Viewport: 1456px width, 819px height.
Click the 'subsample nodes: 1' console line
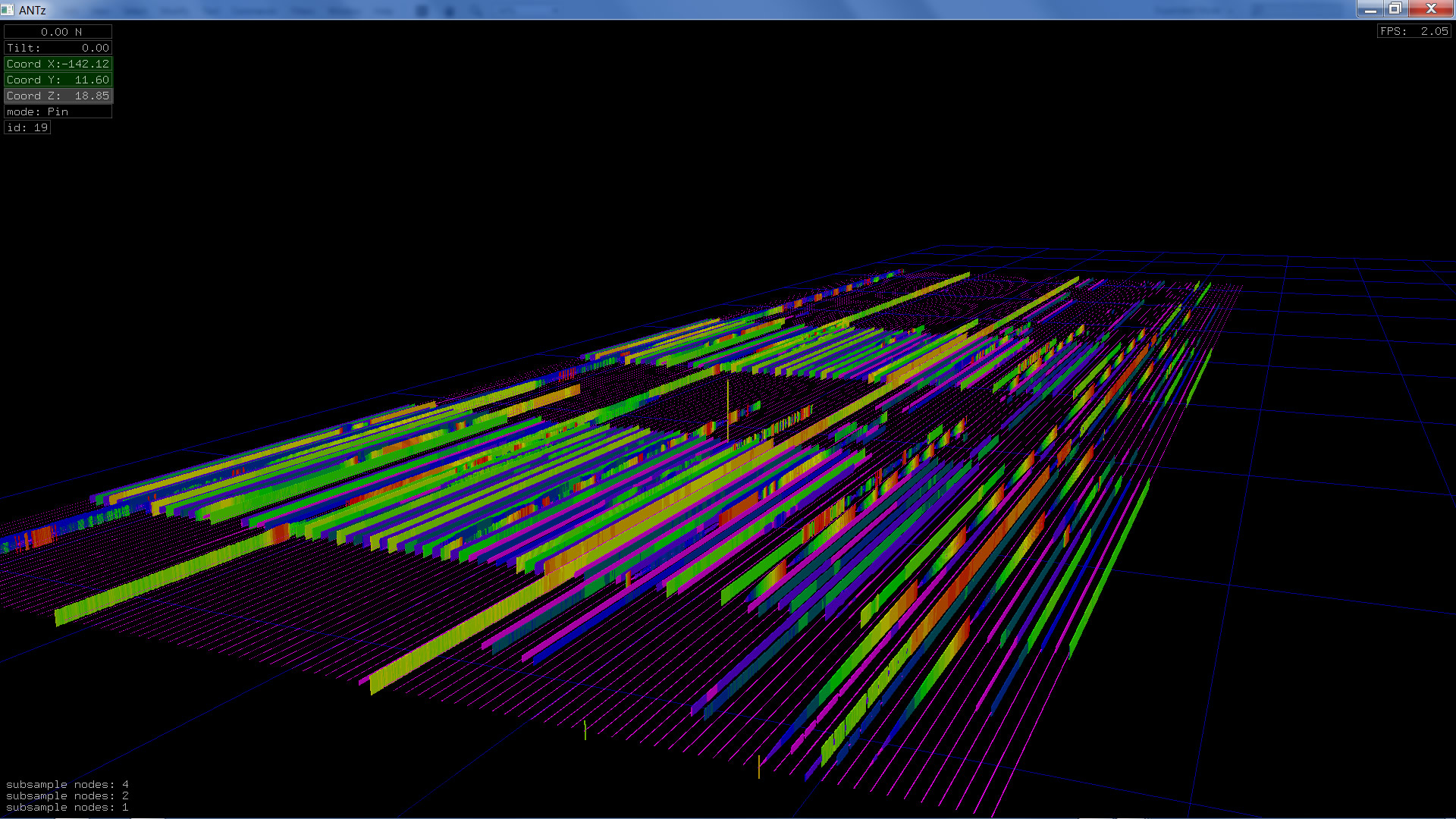tap(67, 807)
